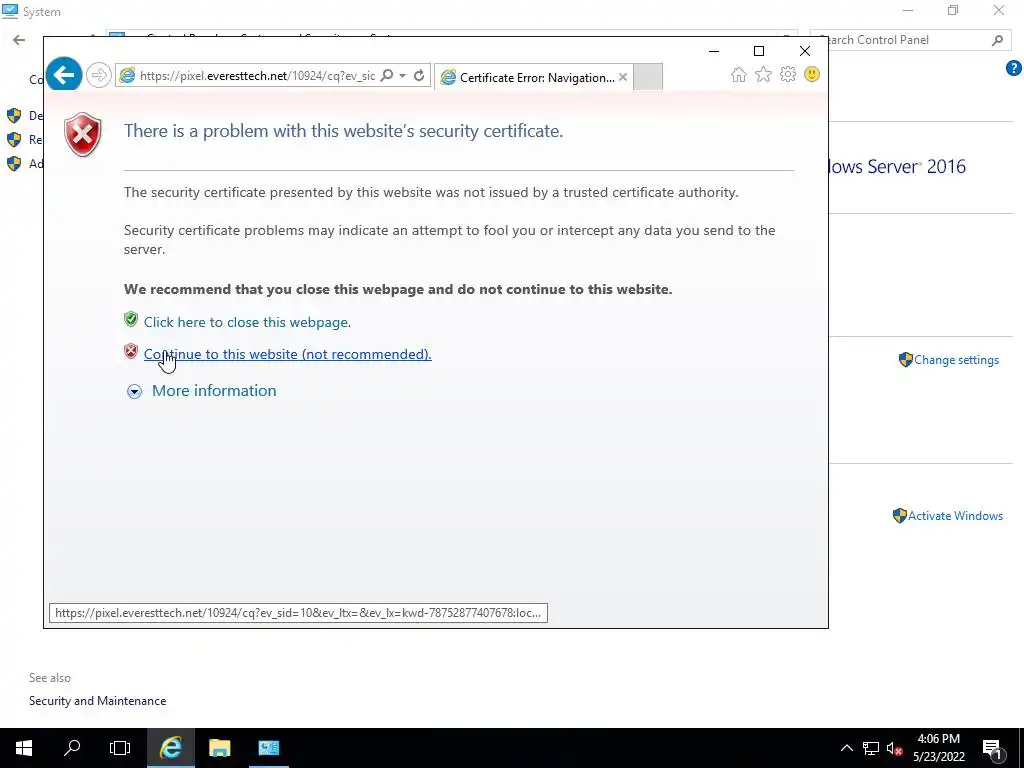
Task: Click the status bar URL tooltip
Action: pyautogui.click(x=298, y=613)
